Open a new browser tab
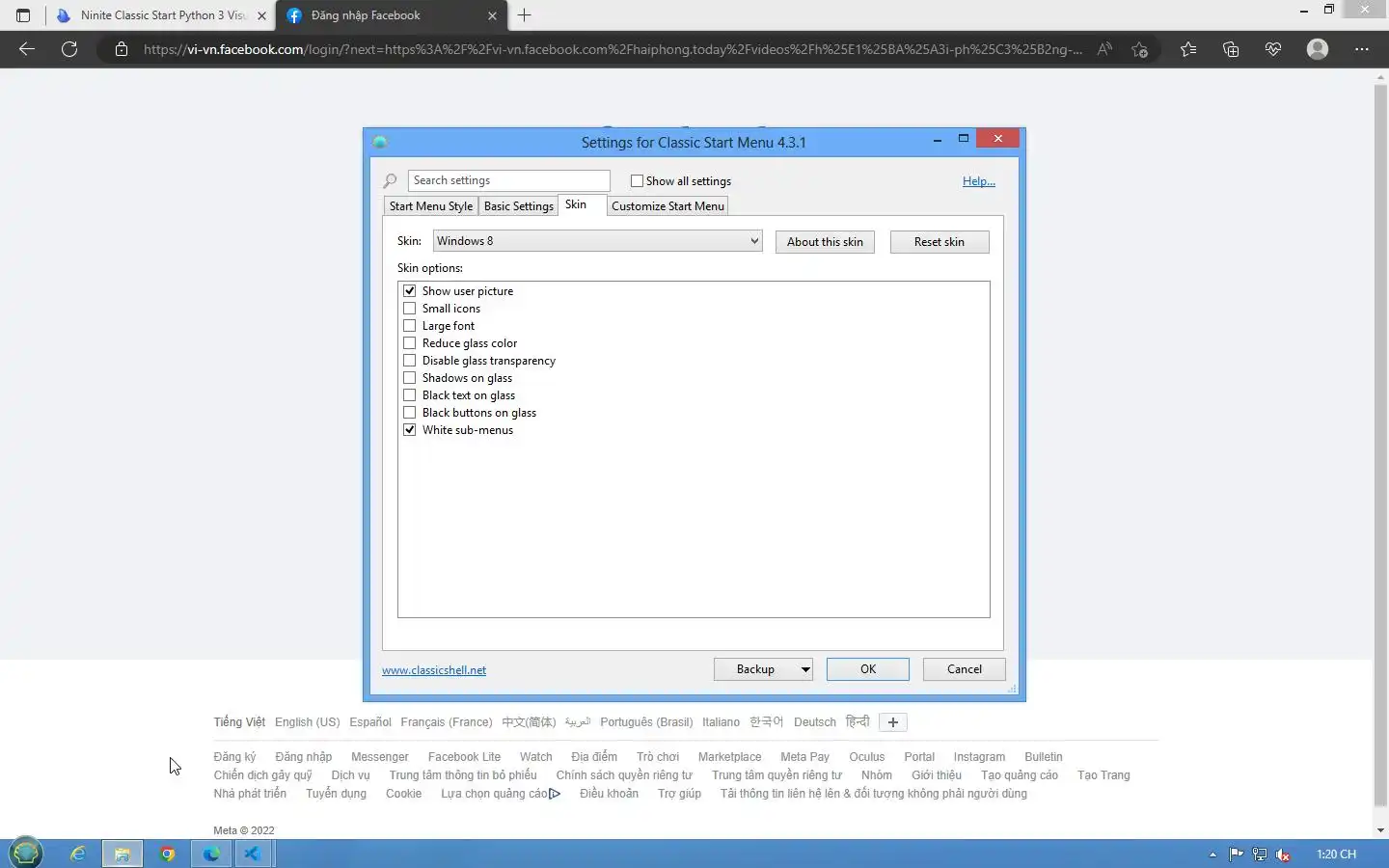Image resolution: width=1389 pixels, height=868 pixels. coord(525,15)
